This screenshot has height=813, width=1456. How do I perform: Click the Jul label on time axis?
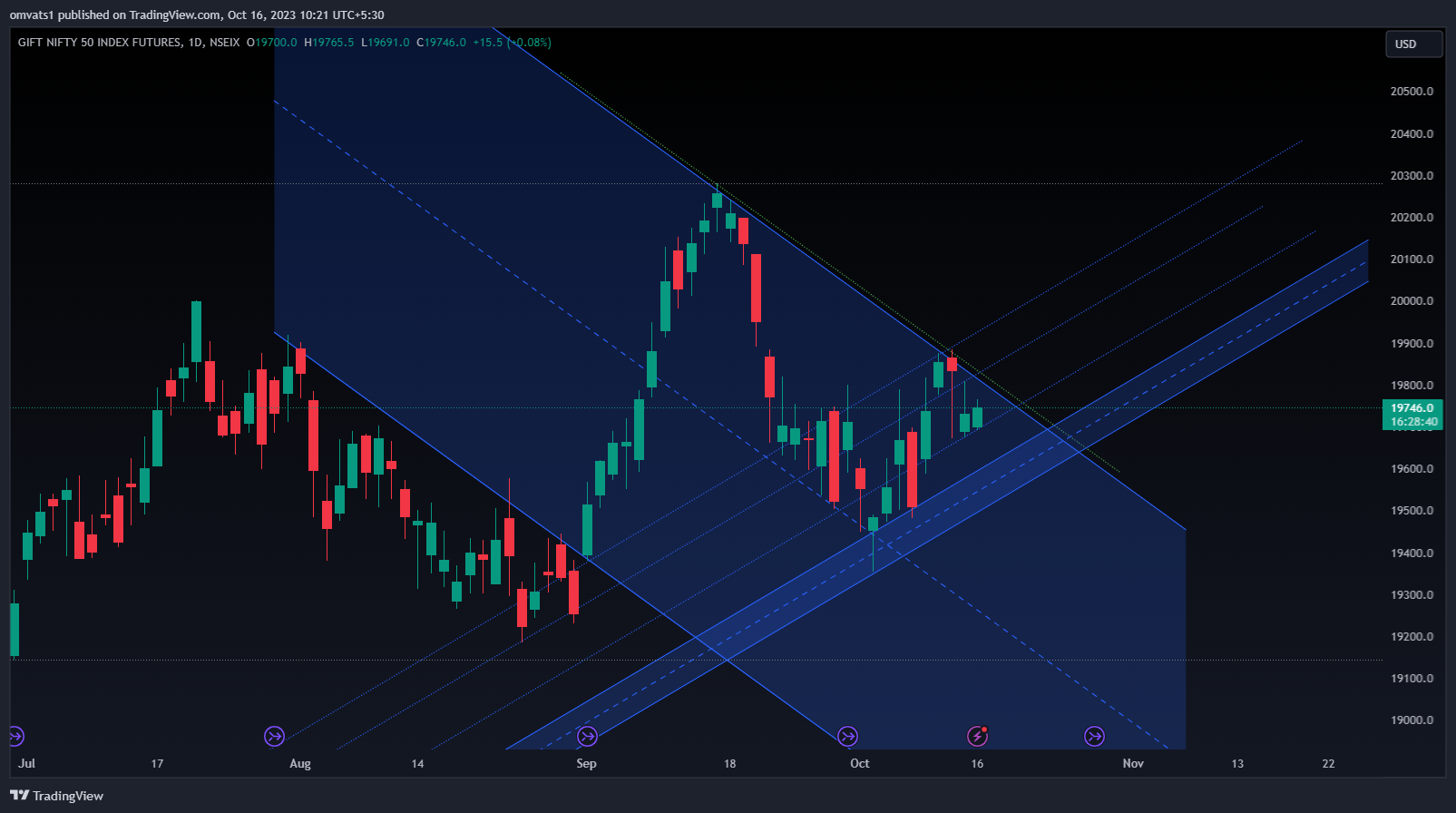(x=26, y=763)
